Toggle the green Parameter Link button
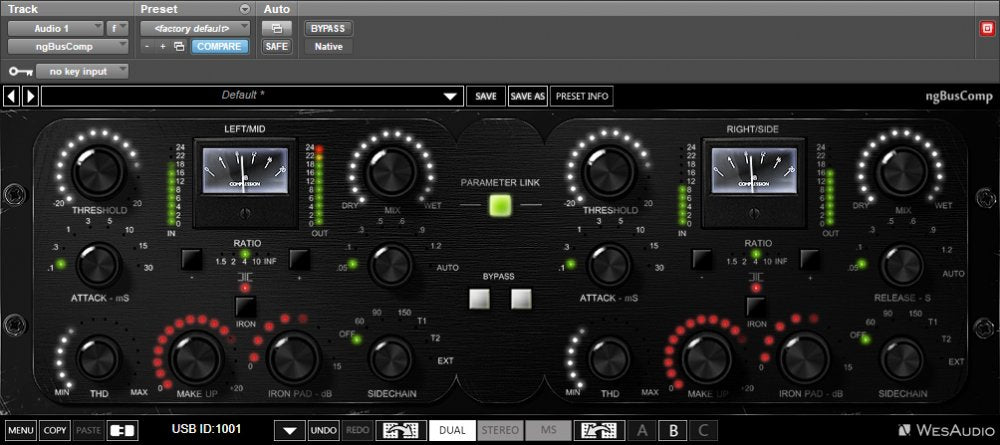The width and height of the screenshot is (1000, 445). [500, 206]
